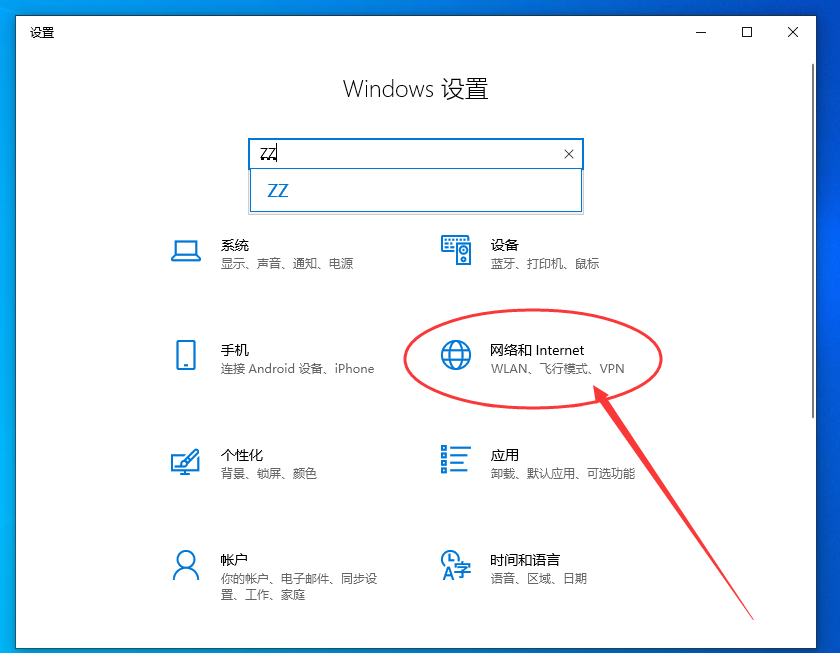Click description 蓝牙、打印机、鼠标
Screen dimensions: 840x653
pyautogui.click(x=545, y=264)
